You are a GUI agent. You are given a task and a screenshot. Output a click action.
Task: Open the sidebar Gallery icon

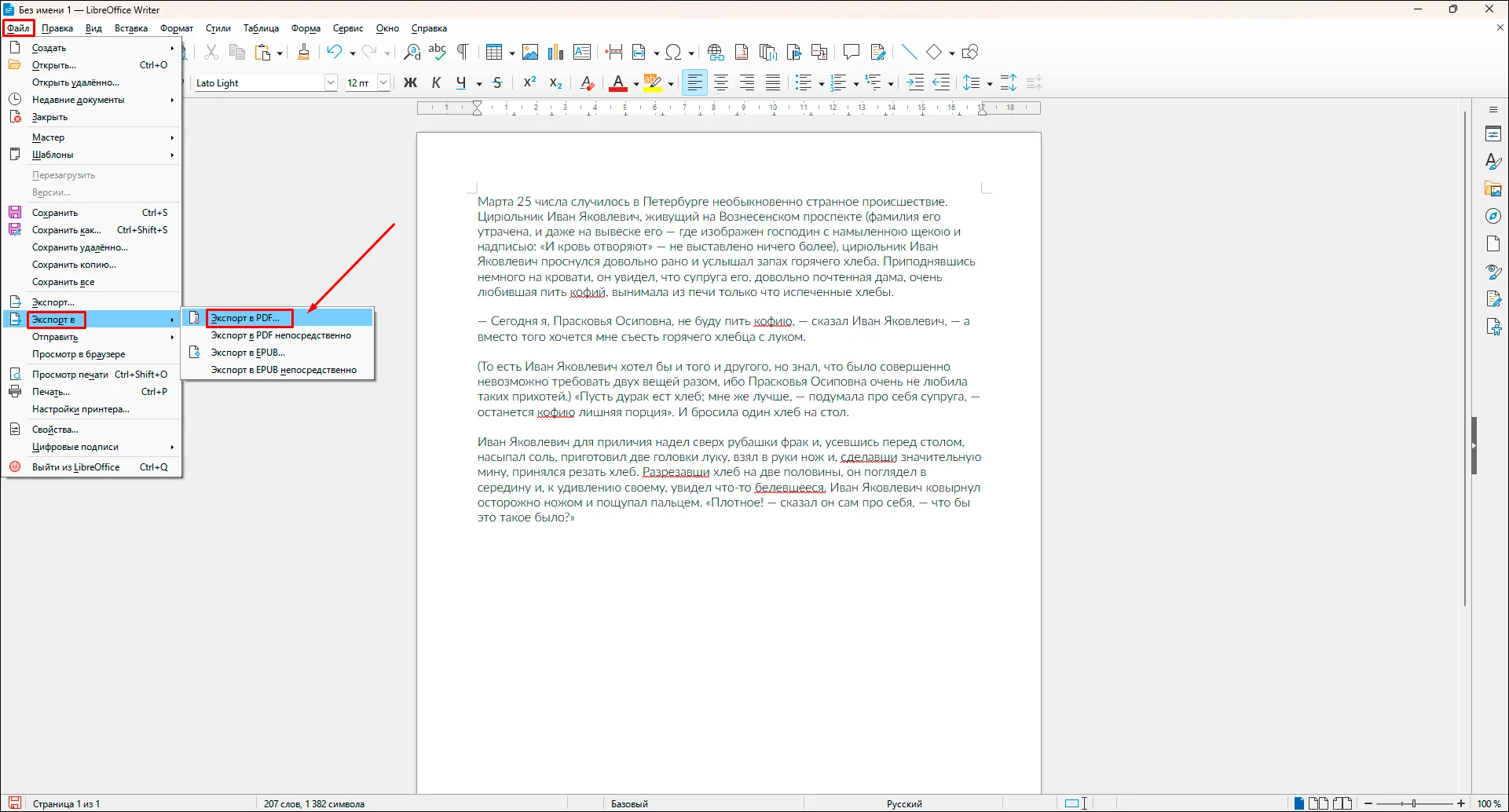click(1493, 189)
